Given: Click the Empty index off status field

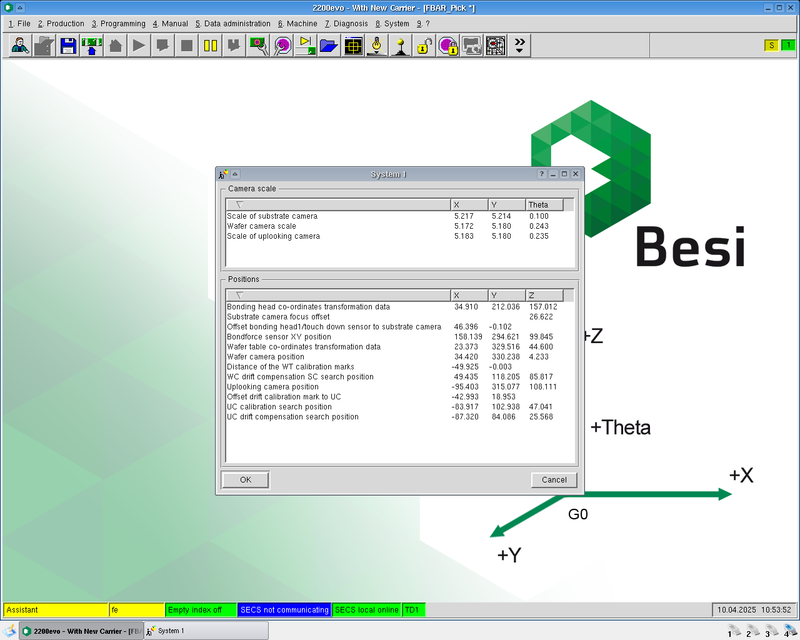Looking at the screenshot, I should 201,610.
